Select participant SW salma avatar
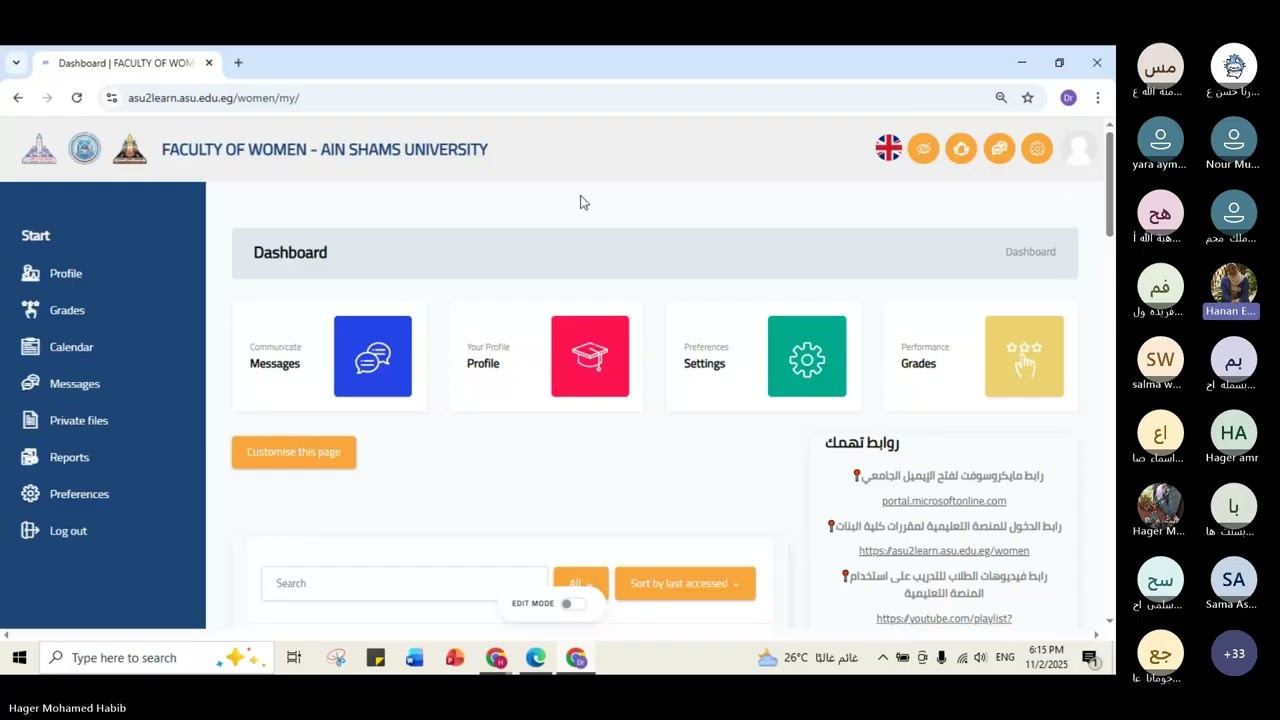 [x=1160, y=360]
